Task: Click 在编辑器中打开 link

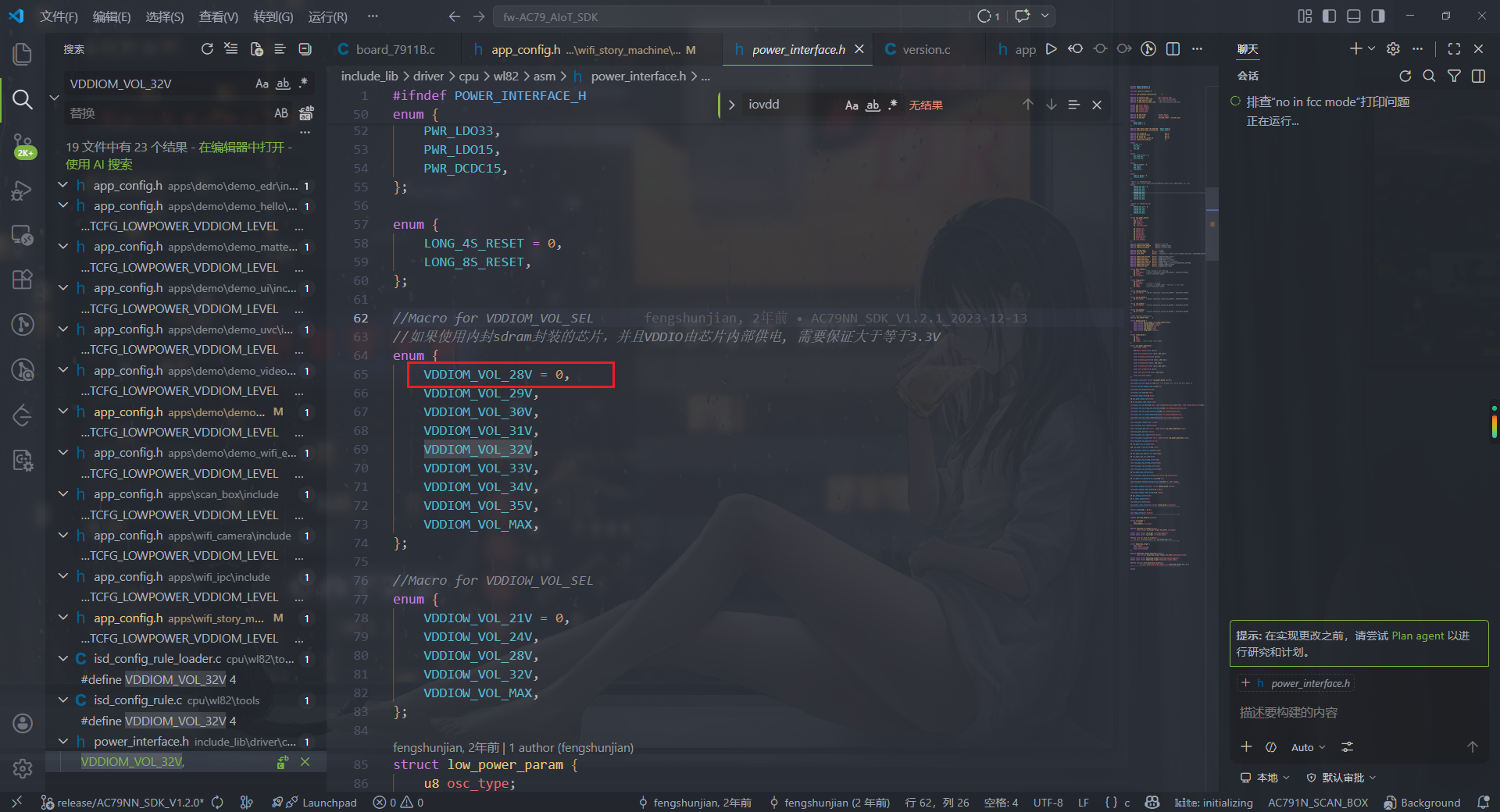Action: (x=241, y=147)
